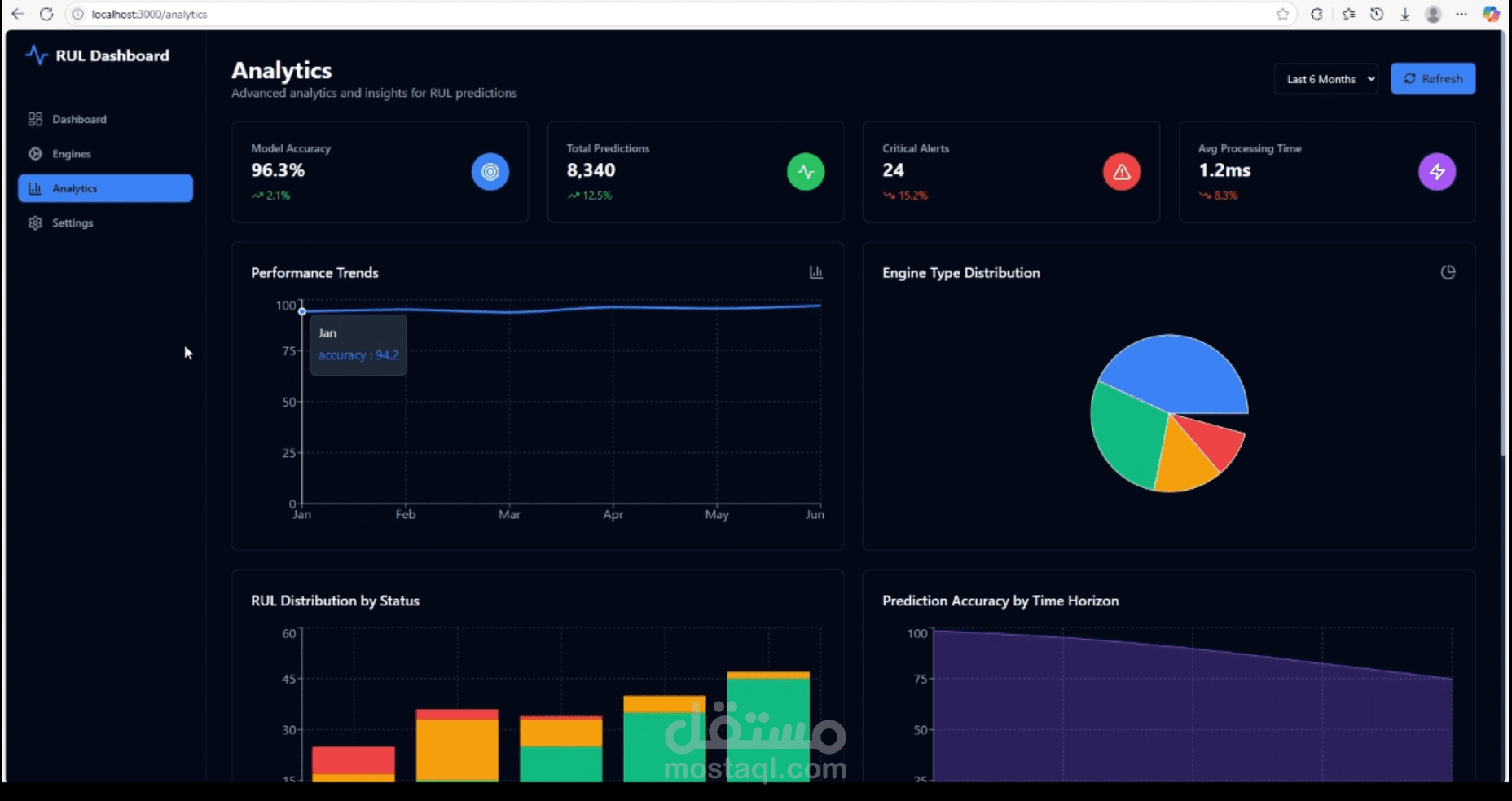
Task: Click the blue slice of the pie chart
Action: [1173, 371]
